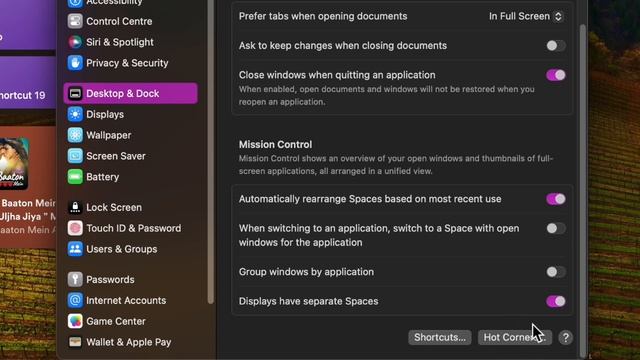Click the sidebar vertical scrollbar

(x=211, y=151)
